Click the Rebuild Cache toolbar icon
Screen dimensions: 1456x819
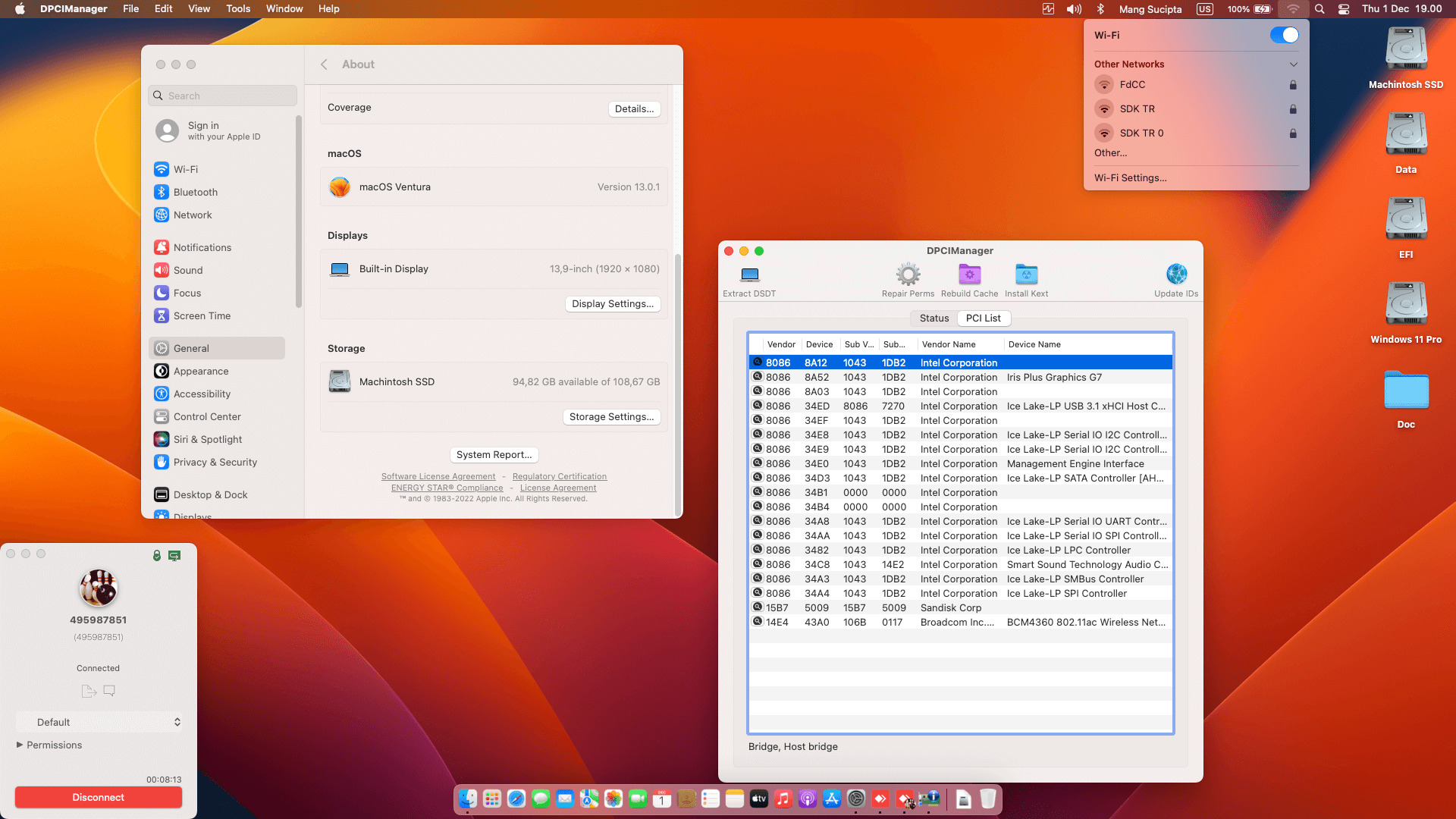969,281
